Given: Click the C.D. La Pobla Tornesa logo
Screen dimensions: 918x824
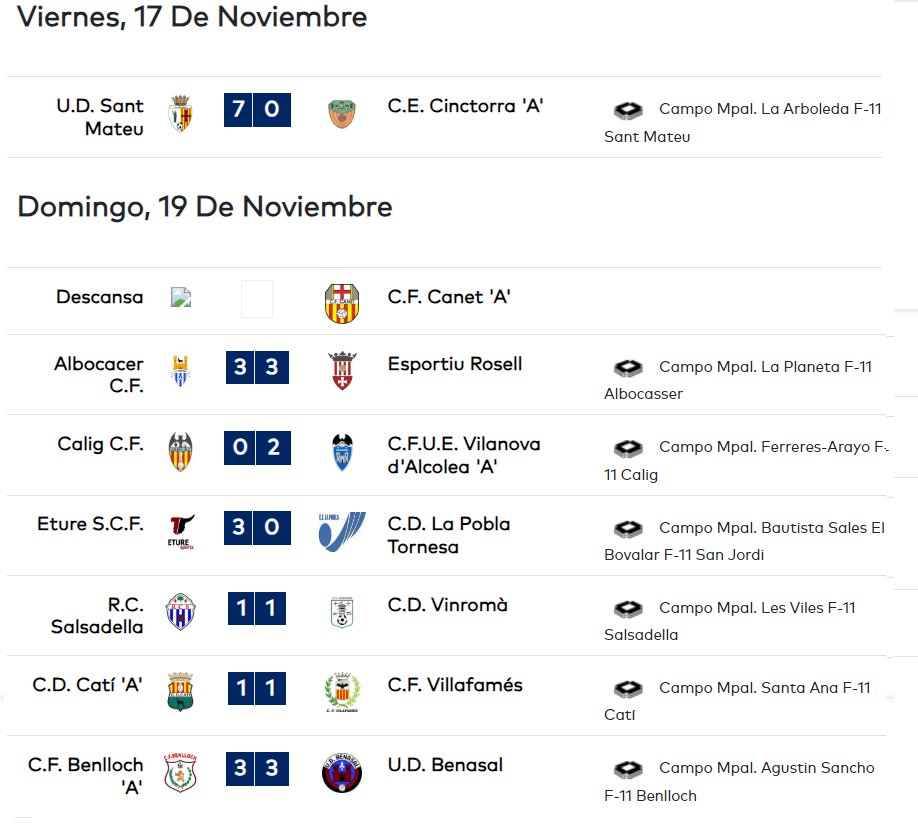Looking at the screenshot, I should [342, 531].
